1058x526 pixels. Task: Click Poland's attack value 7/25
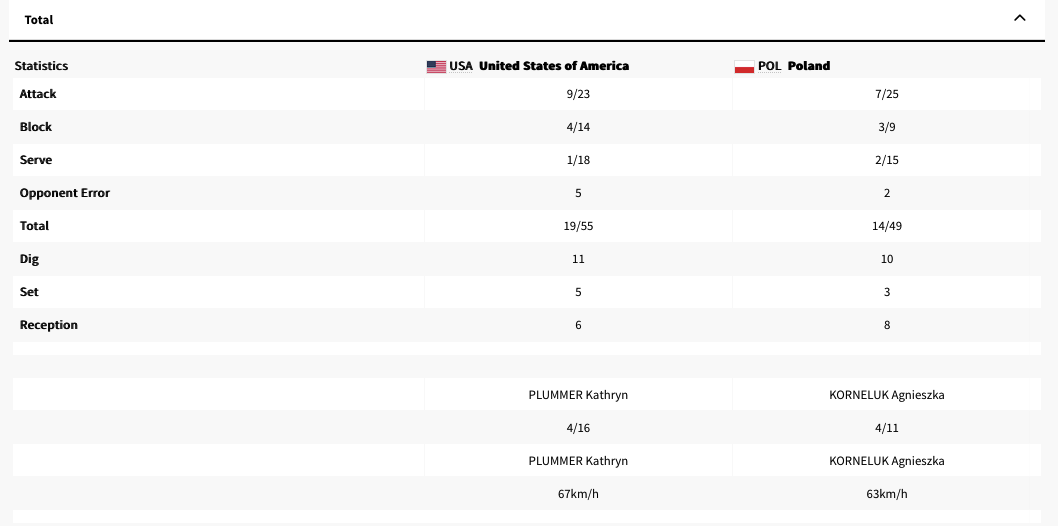[x=887, y=94]
